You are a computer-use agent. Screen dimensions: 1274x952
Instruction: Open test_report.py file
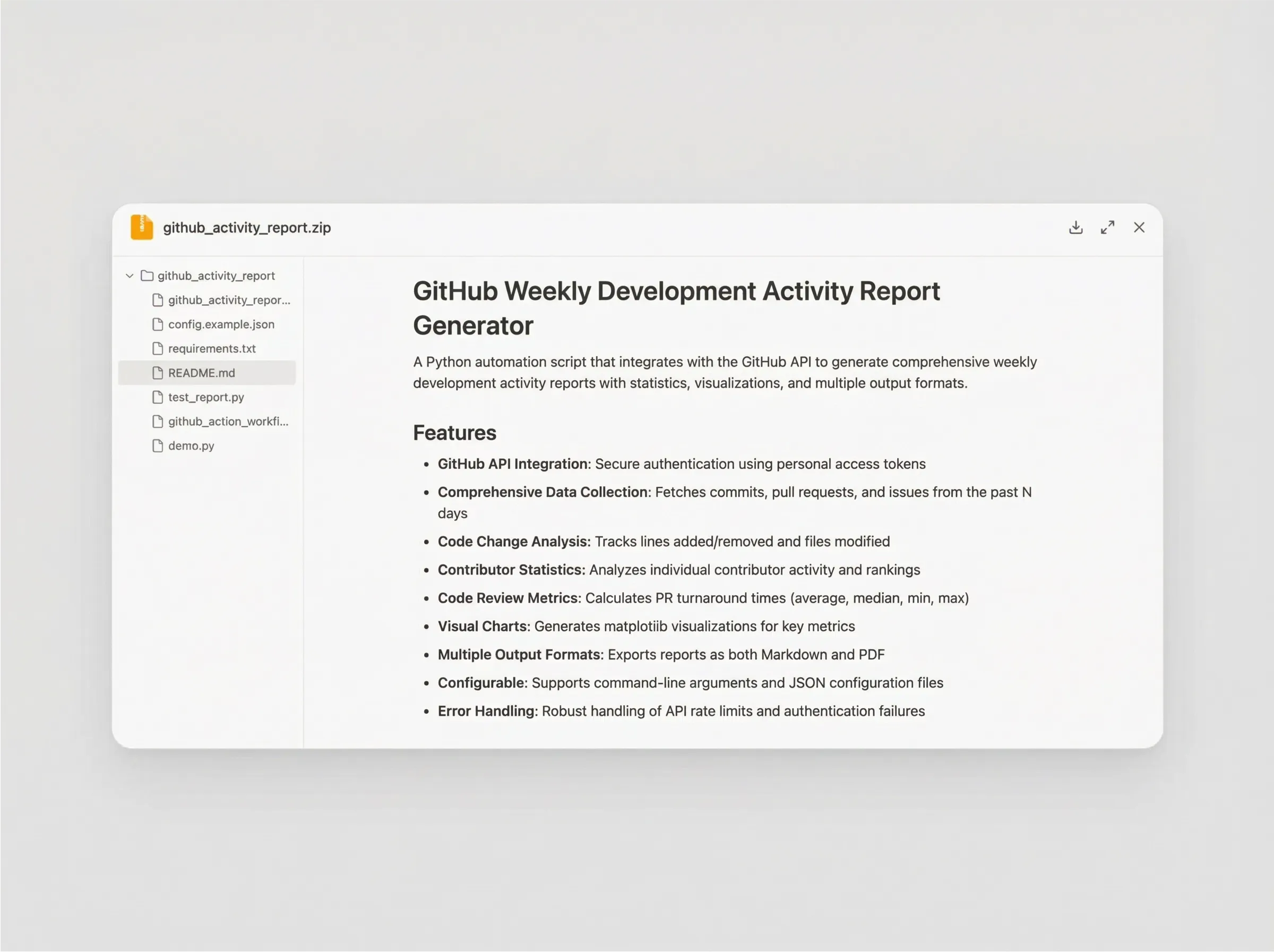206,397
